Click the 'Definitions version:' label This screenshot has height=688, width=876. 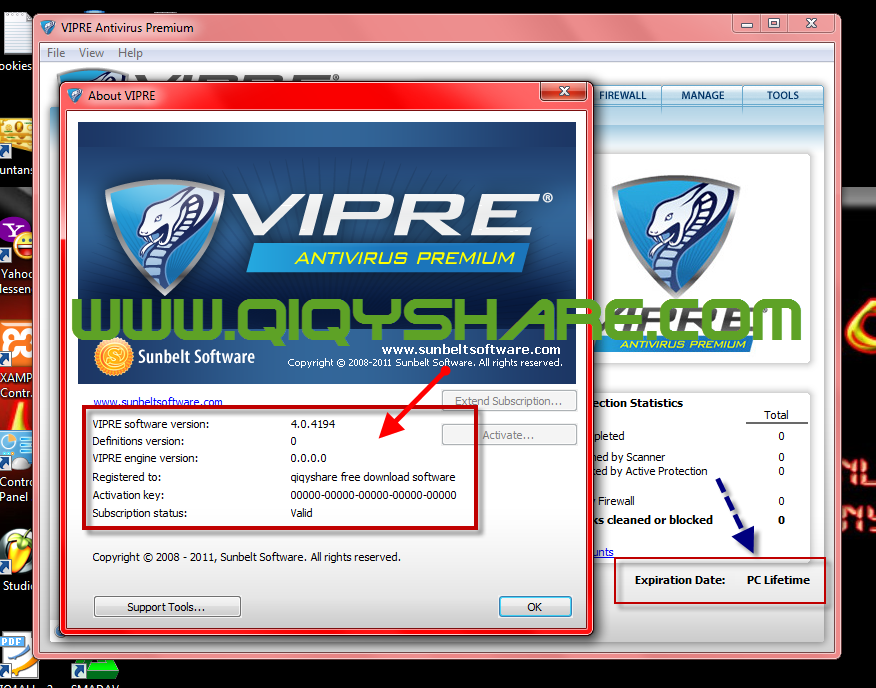(x=138, y=441)
